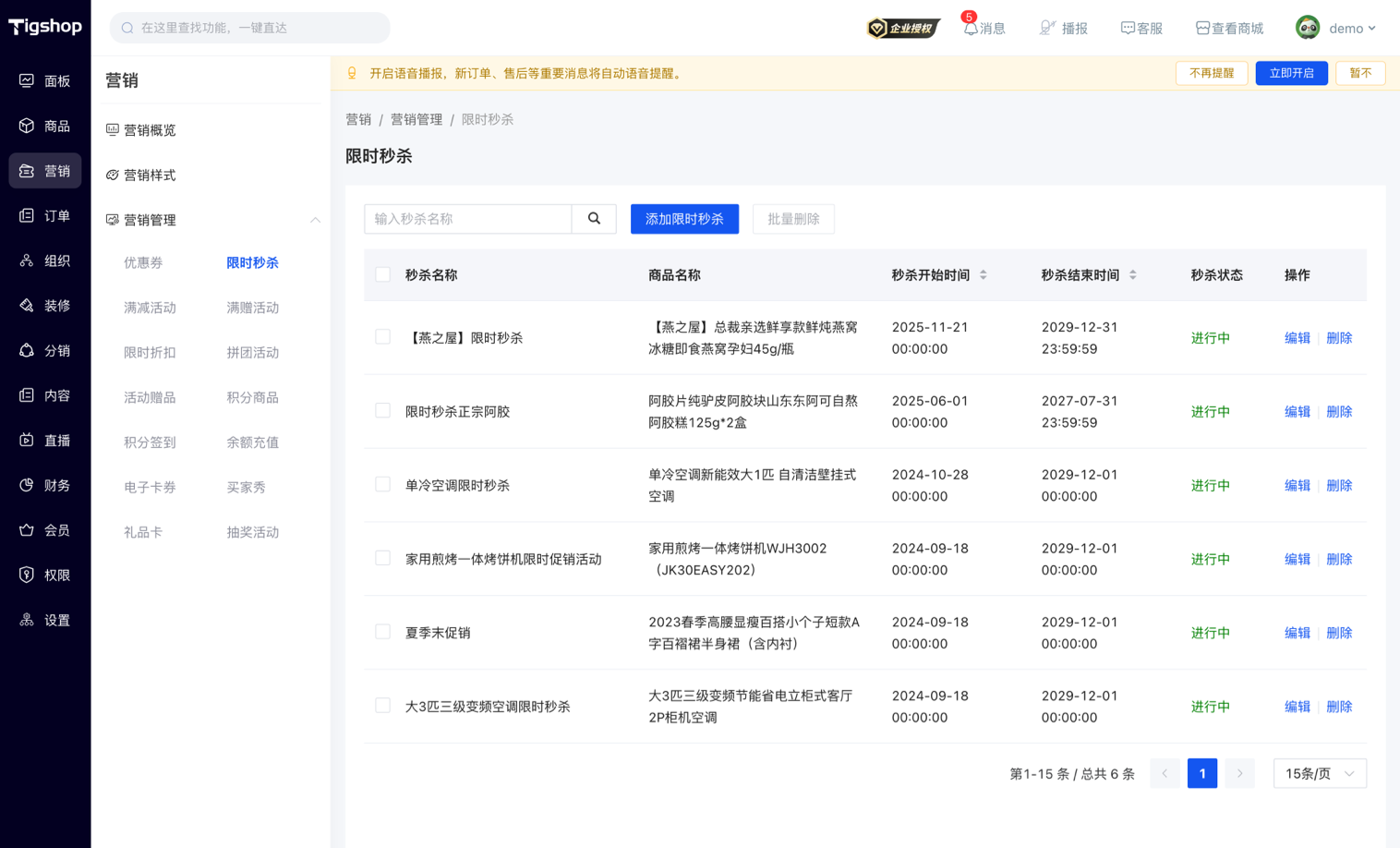Open the 客服 customer service icon
This screenshot has width=1400, height=848.
click(1128, 29)
